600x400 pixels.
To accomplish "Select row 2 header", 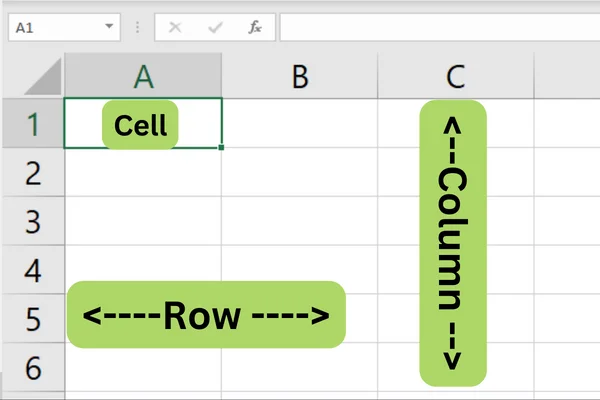I will click(x=33, y=172).
